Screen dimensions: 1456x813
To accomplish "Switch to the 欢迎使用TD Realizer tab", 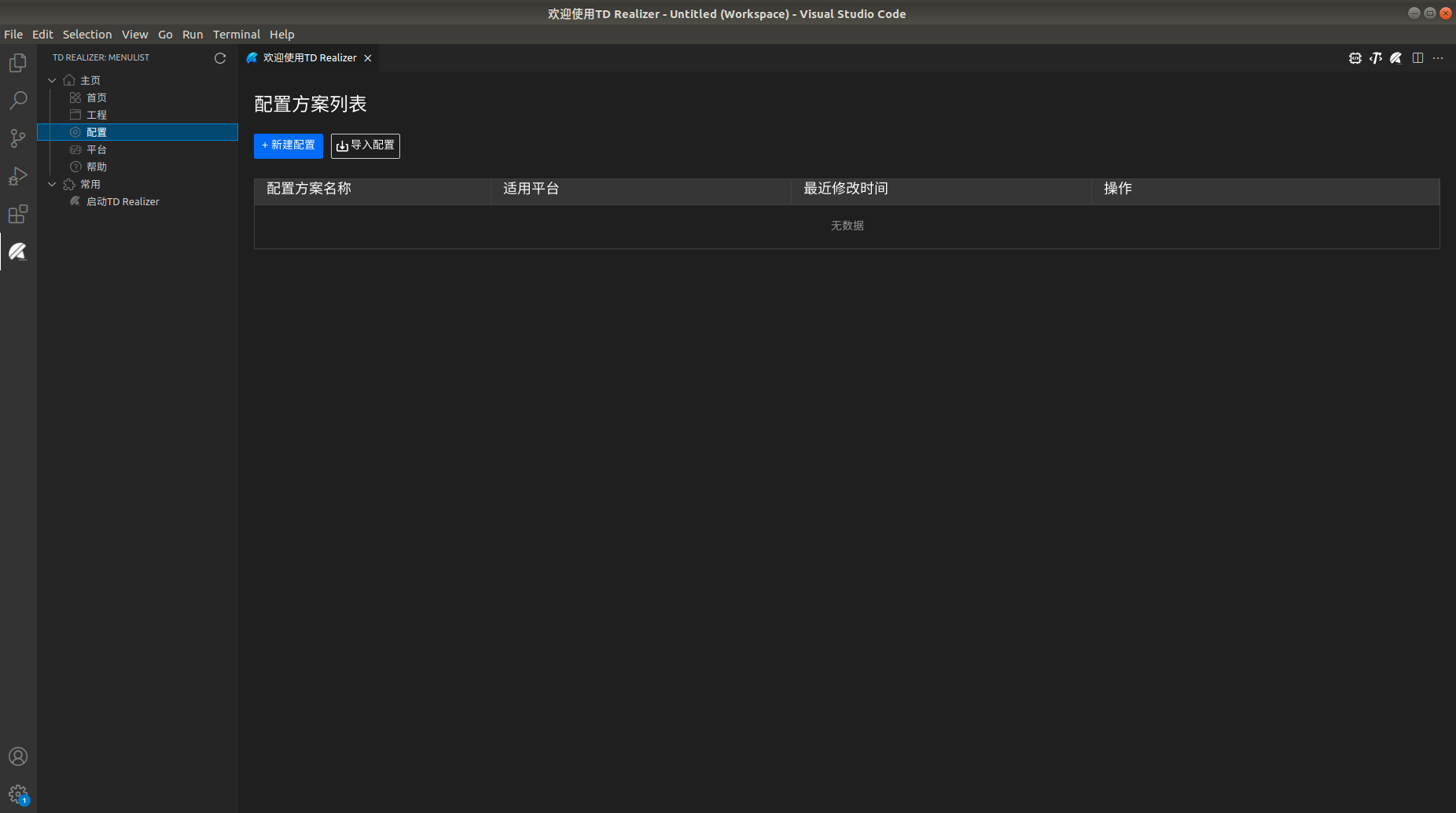I will tap(307, 57).
